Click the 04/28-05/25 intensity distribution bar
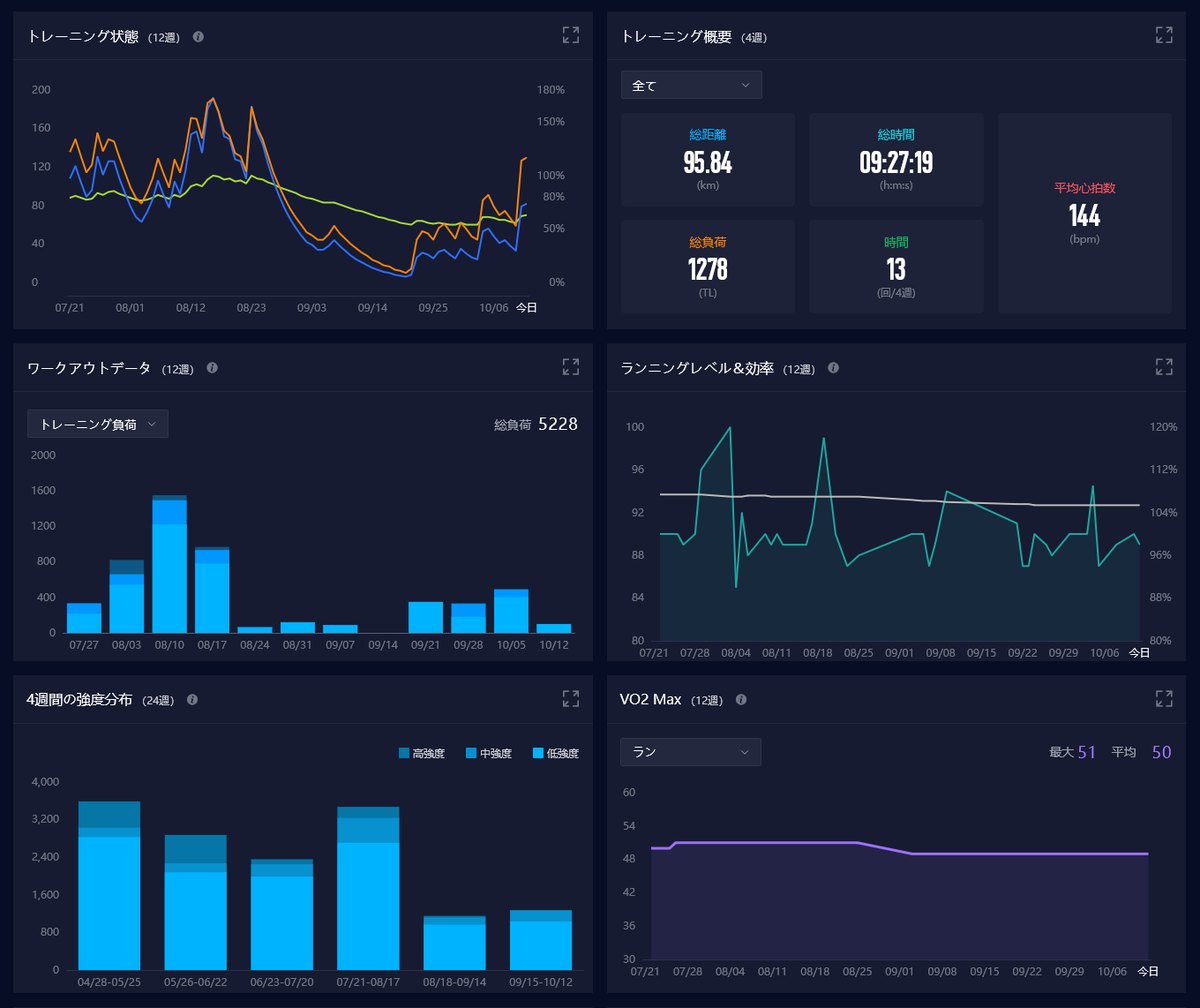Screen dimensions: 1200x1008 (109, 885)
